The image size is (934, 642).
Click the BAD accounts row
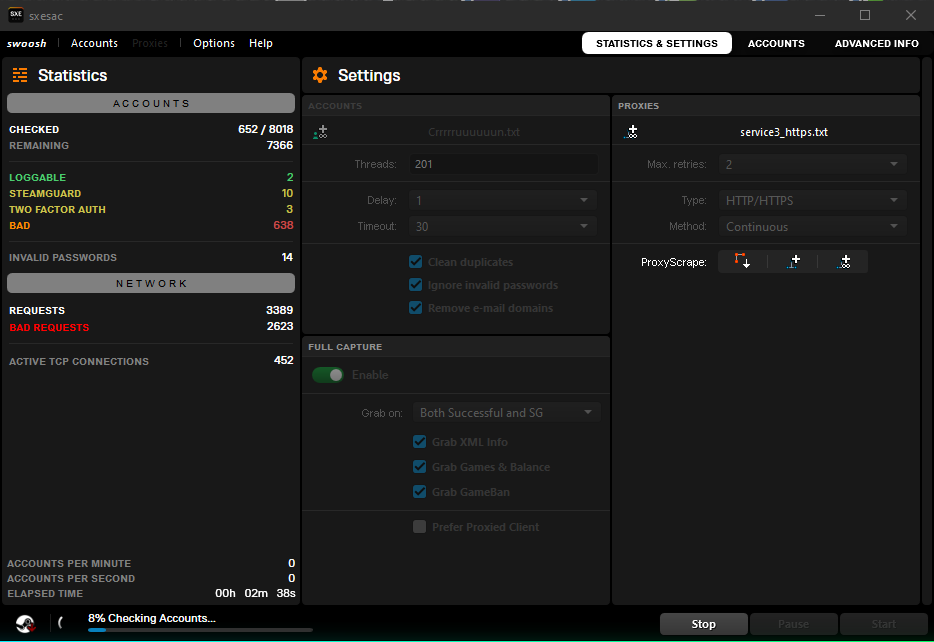pyautogui.click(x=151, y=225)
